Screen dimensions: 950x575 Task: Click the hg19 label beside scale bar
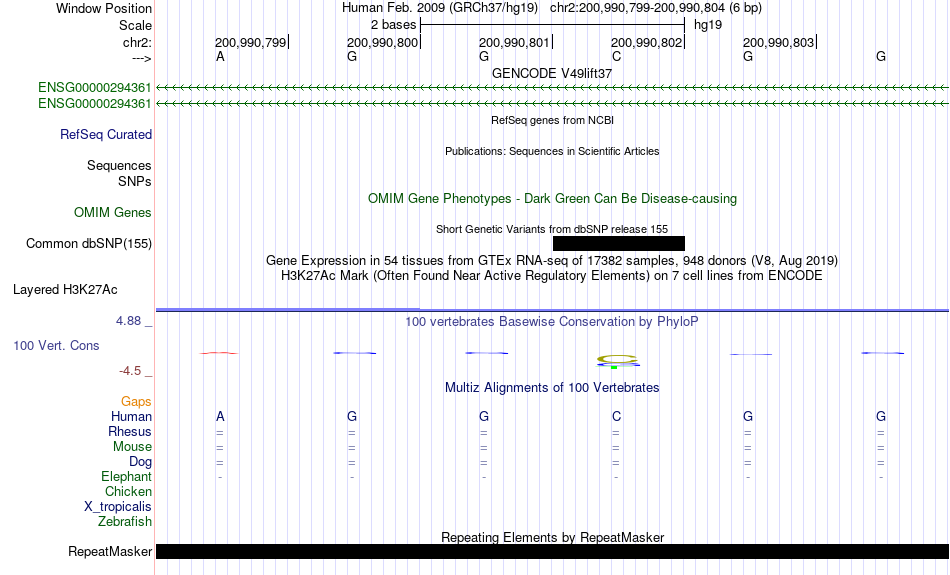pos(708,25)
